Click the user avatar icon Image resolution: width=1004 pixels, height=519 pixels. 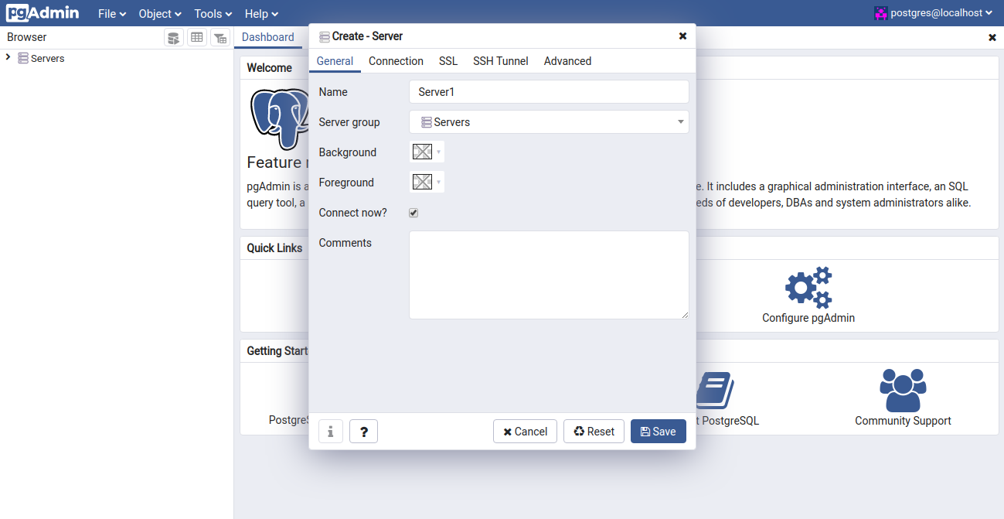(881, 13)
